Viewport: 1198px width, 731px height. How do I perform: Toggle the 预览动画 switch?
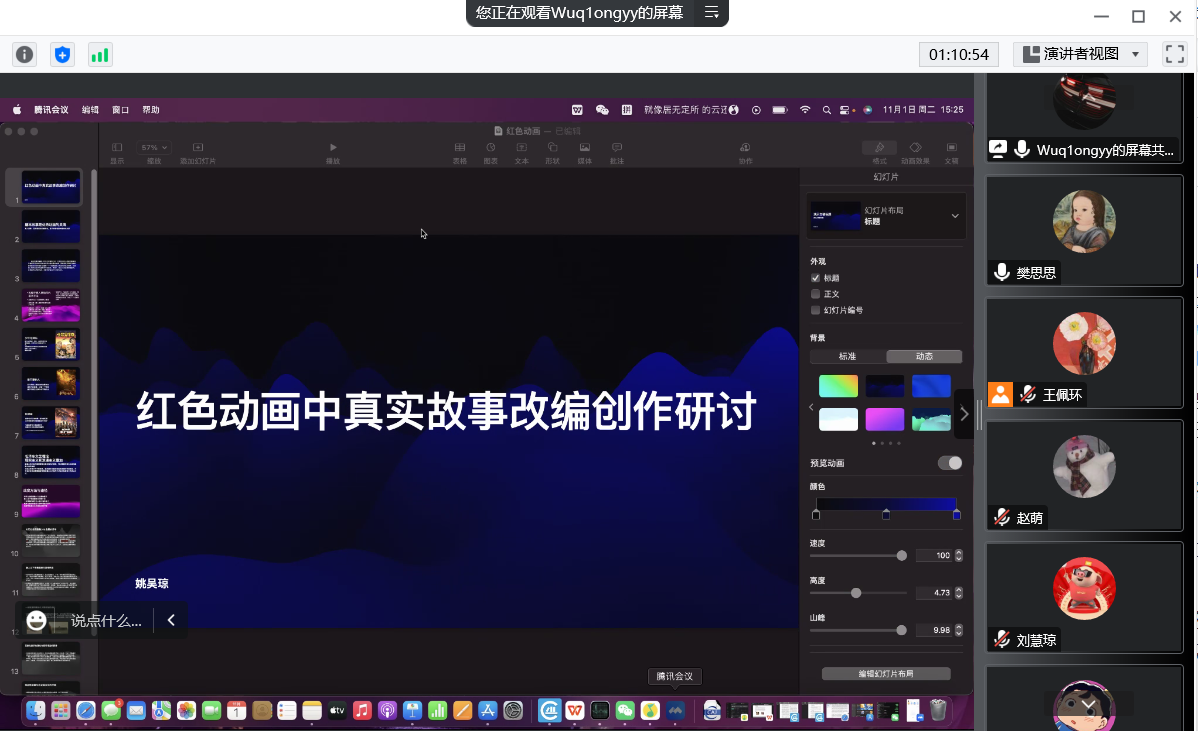[x=949, y=463]
